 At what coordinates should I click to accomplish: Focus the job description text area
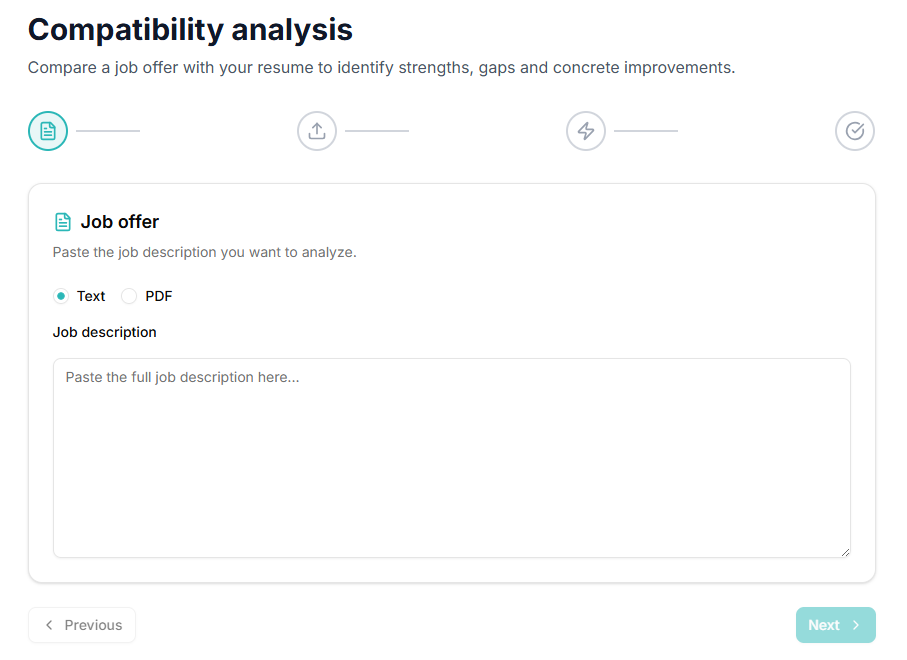coord(451,457)
